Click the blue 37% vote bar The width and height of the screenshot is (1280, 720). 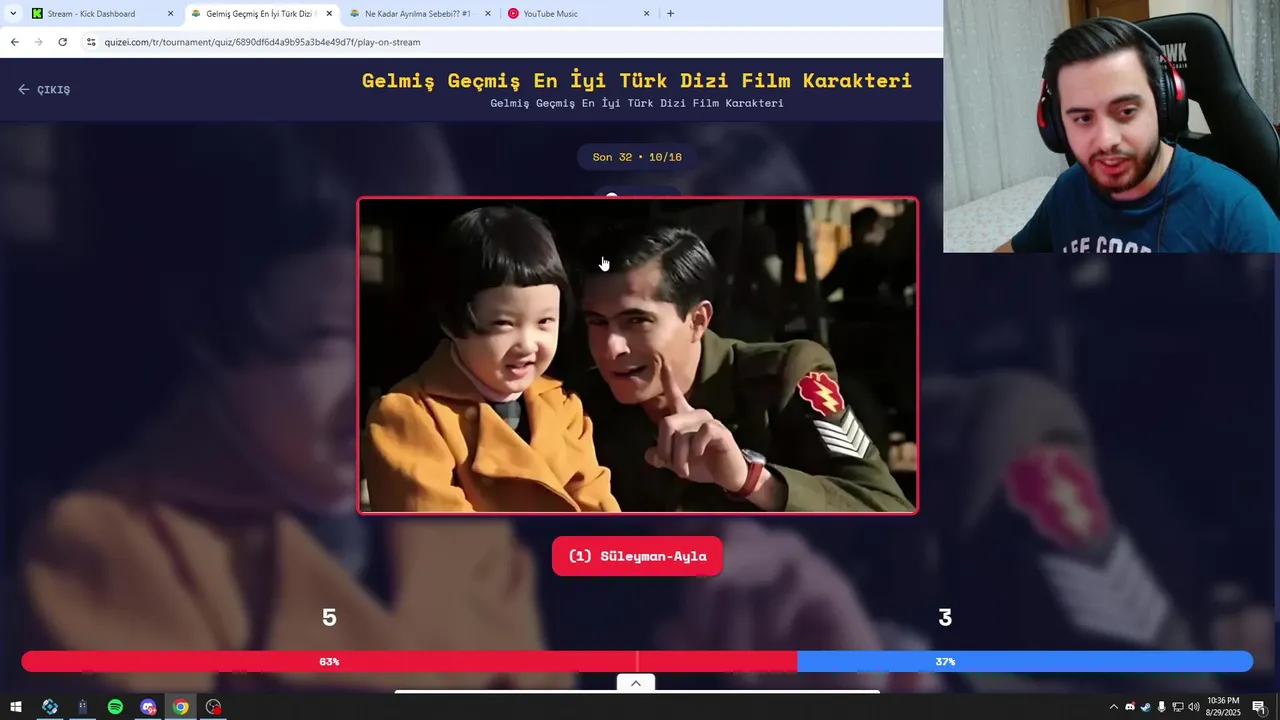(1025, 662)
